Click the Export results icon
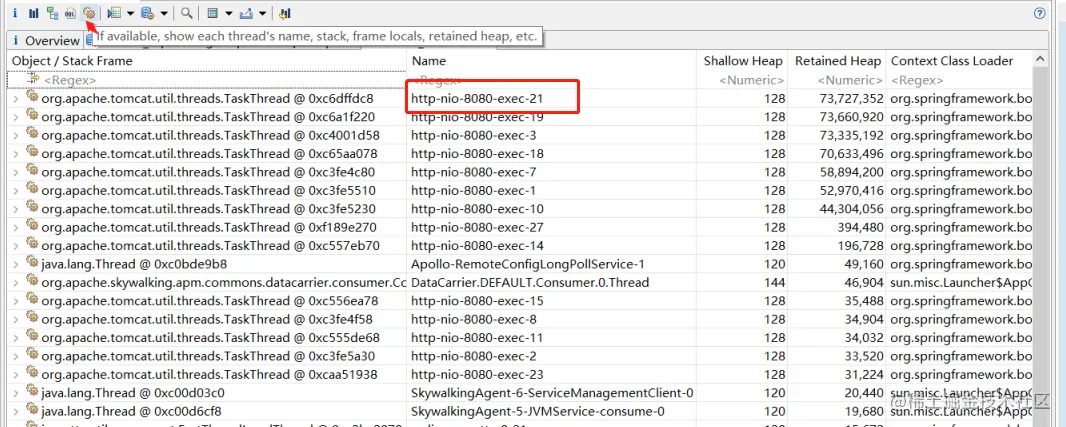1066x427 pixels. pos(246,13)
